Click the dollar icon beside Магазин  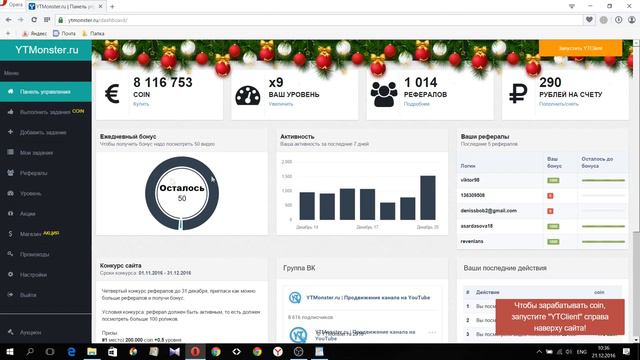[x=11, y=234]
